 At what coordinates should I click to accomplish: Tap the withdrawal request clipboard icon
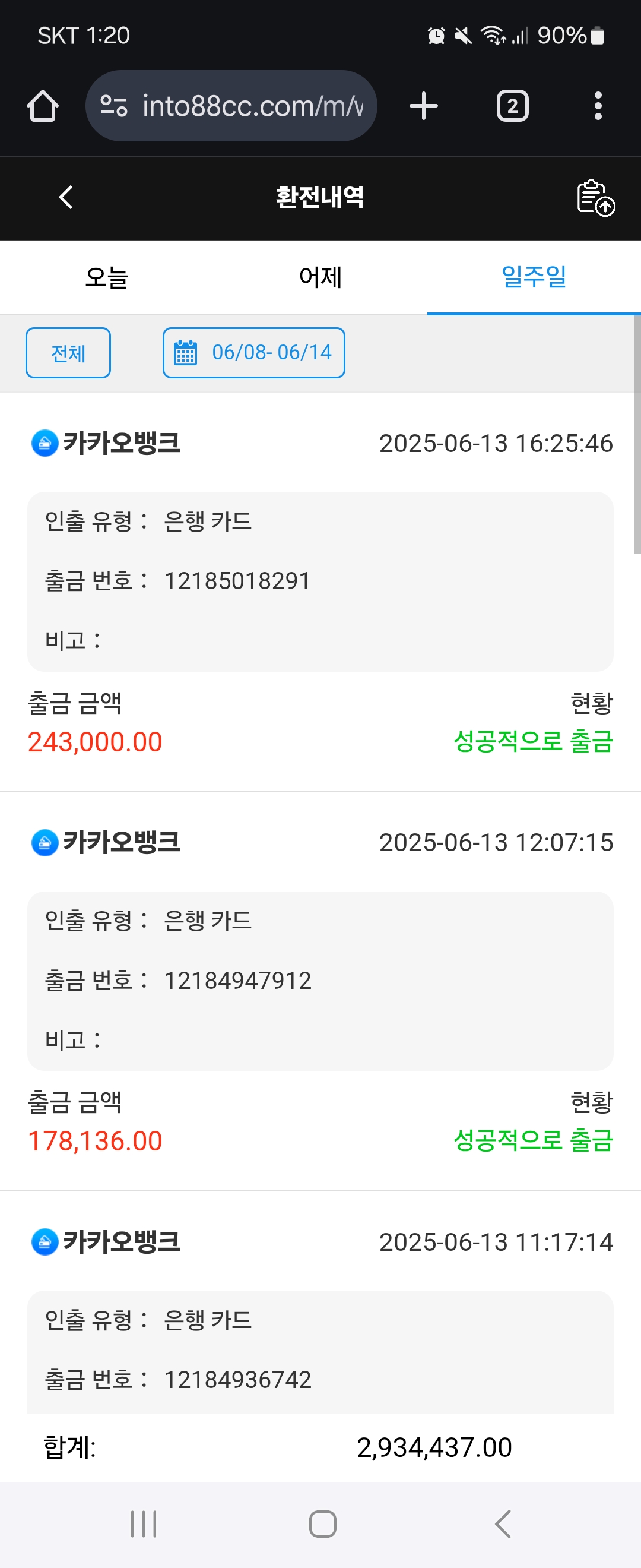[x=595, y=198]
